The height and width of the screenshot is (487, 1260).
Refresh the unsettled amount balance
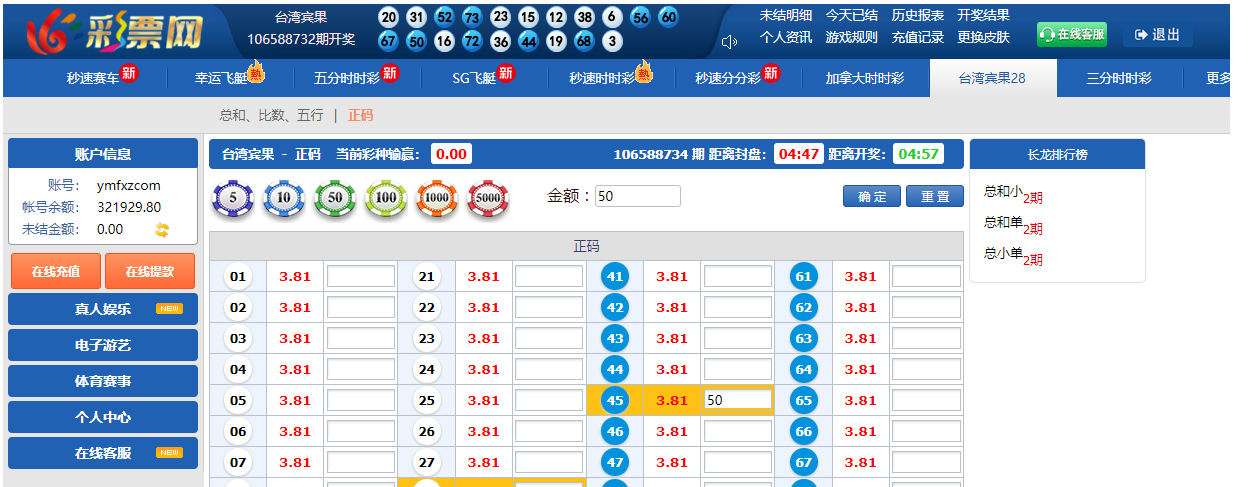pos(162,230)
